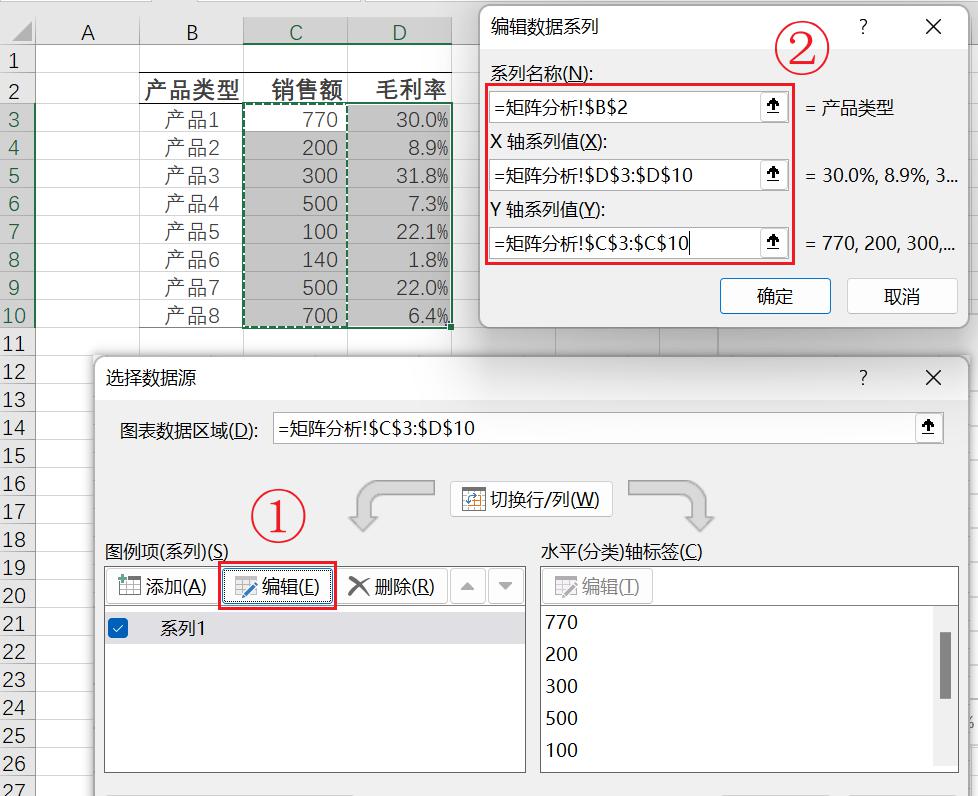Click 添加(A) to add a series

click(x=162, y=586)
